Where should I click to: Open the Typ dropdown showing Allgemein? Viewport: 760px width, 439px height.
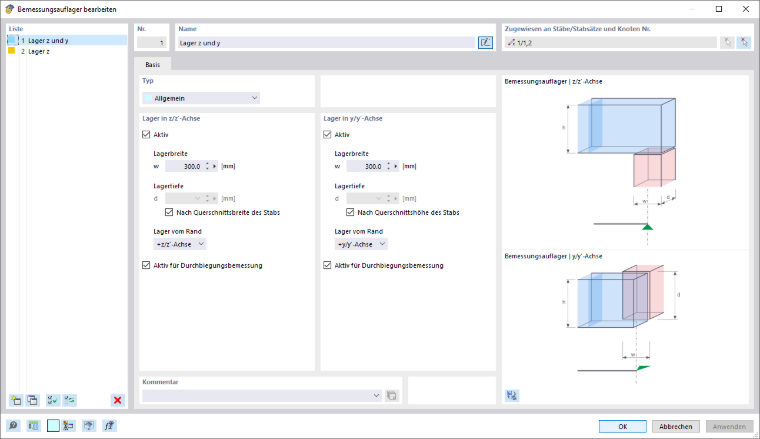pos(201,98)
